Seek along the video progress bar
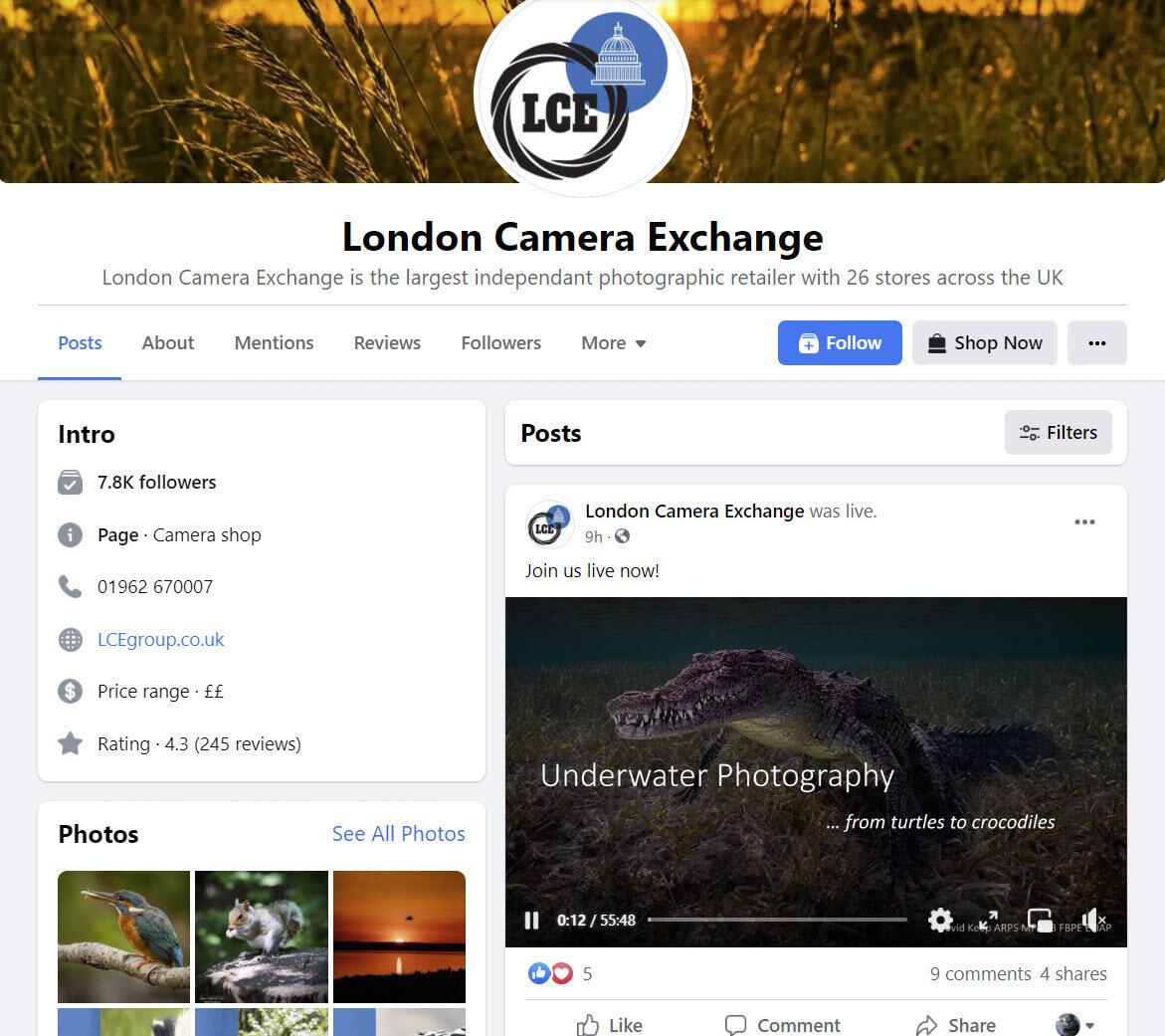This screenshot has width=1165, height=1036. (x=777, y=921)
